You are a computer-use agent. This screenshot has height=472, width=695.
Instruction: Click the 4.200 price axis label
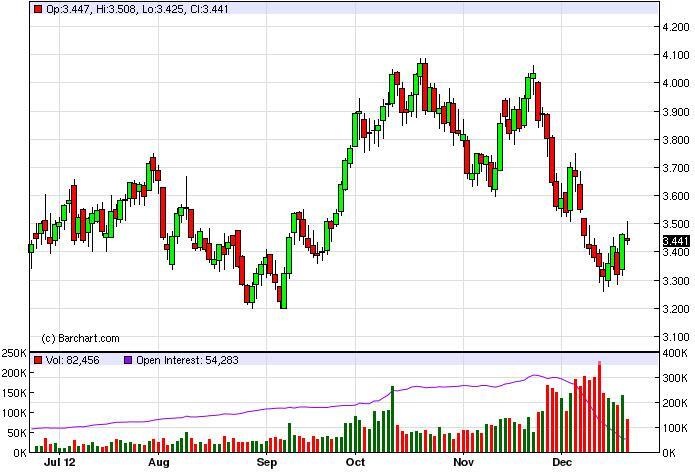point(676,27)
